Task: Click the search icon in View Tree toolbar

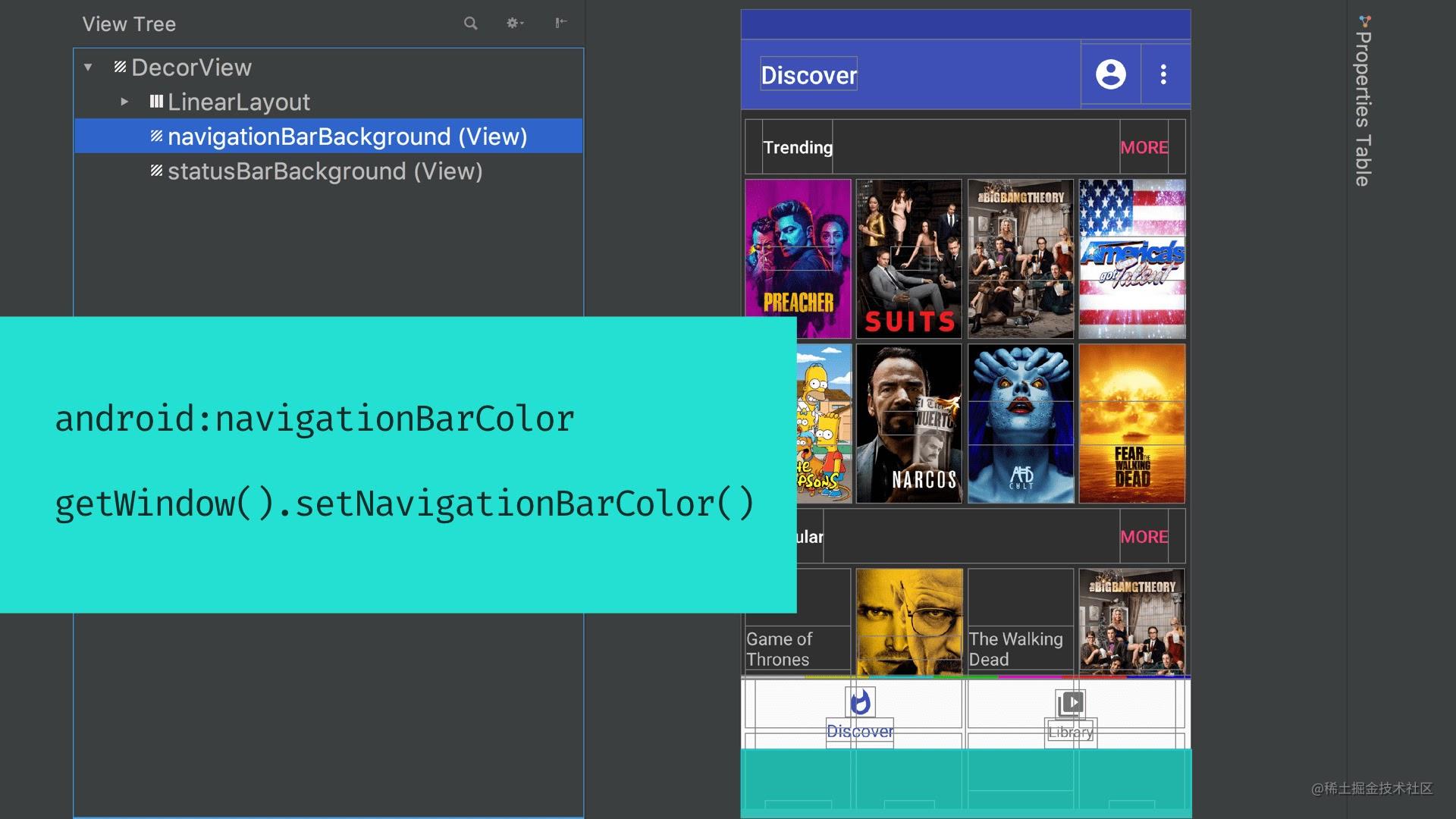Action: point(470,24)
